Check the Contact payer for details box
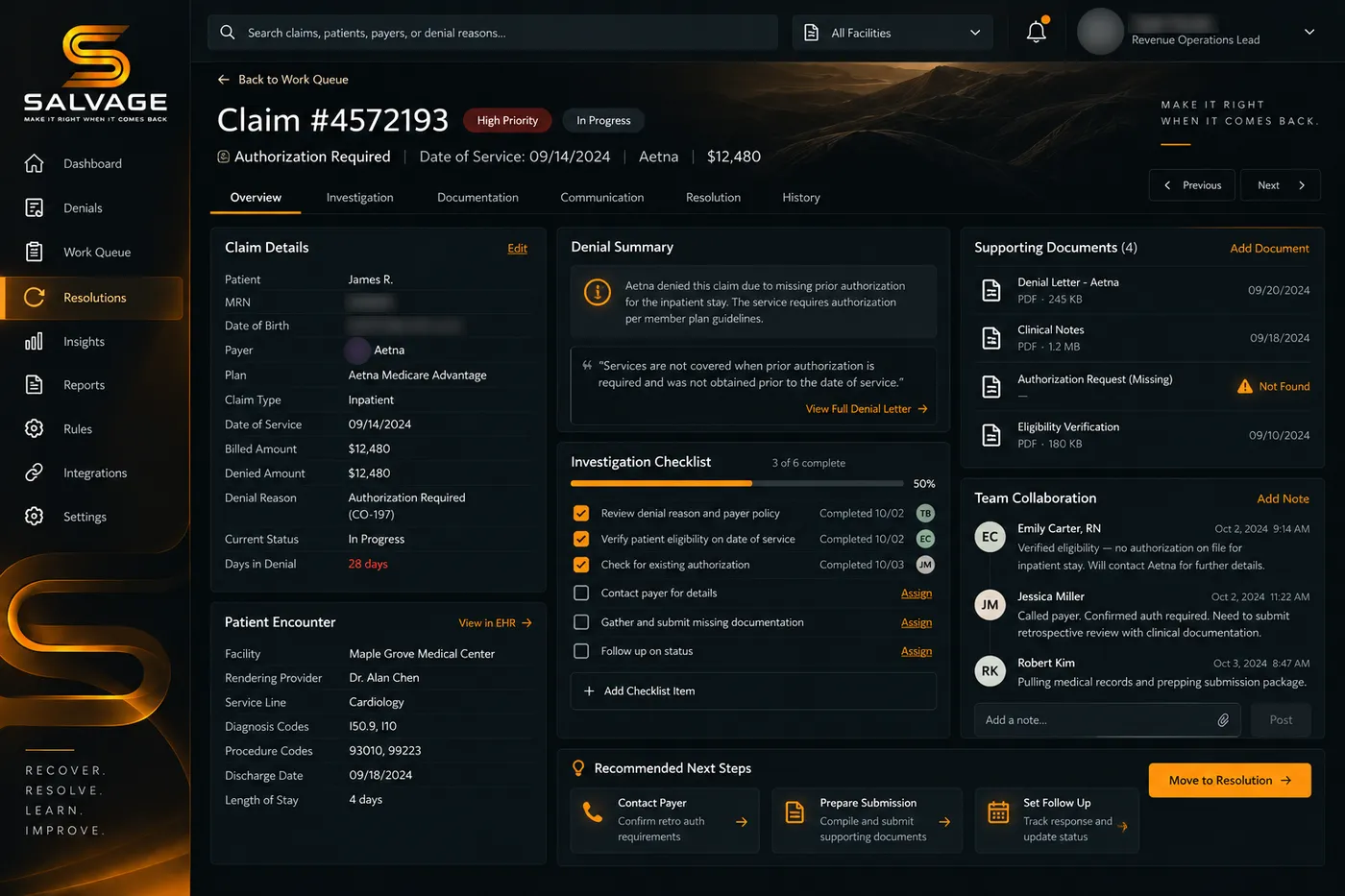The height and width of the screenshot is (896, 1345). [x=581, y=593]
